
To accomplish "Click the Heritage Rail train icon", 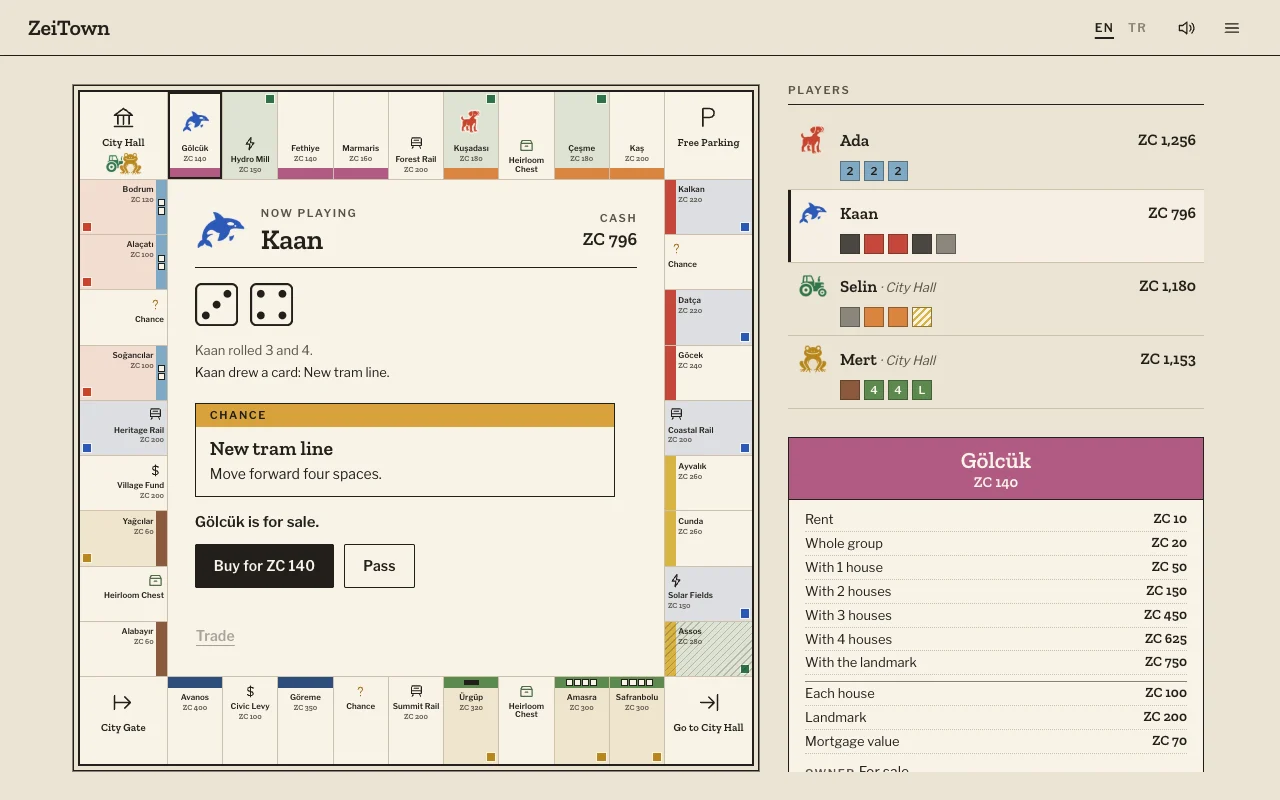I will pos(155,414).
